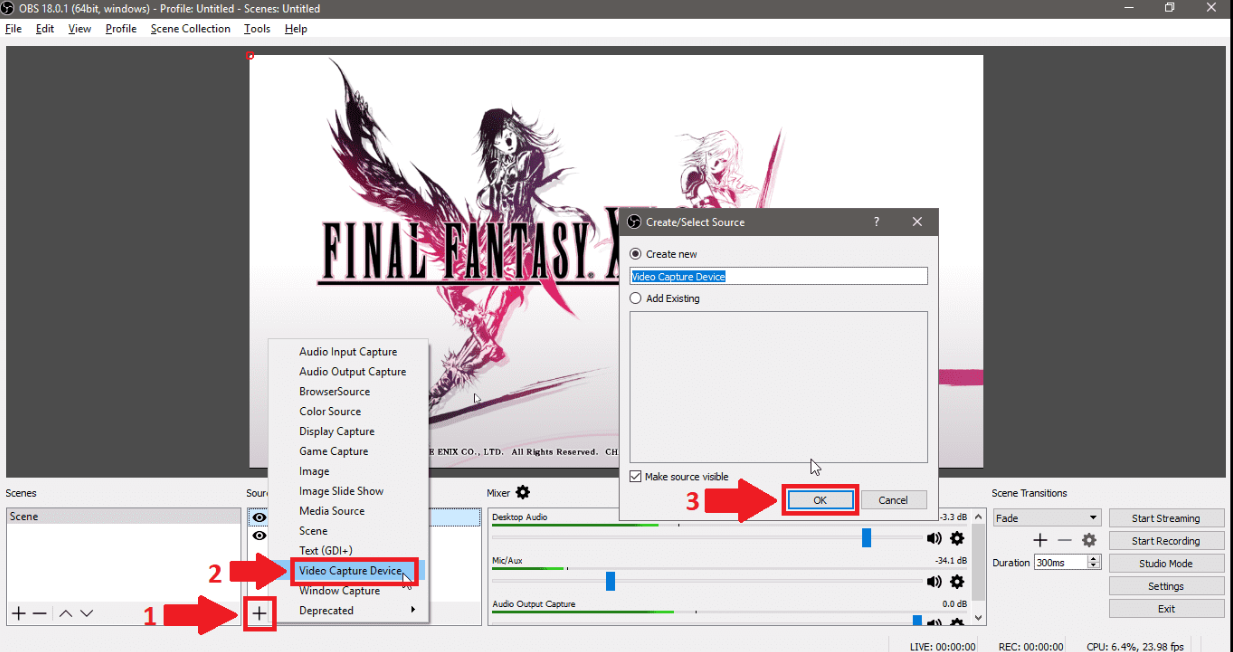Toggle visibility of second source eye
This screenshot has width=1233, height=652.
259,535
